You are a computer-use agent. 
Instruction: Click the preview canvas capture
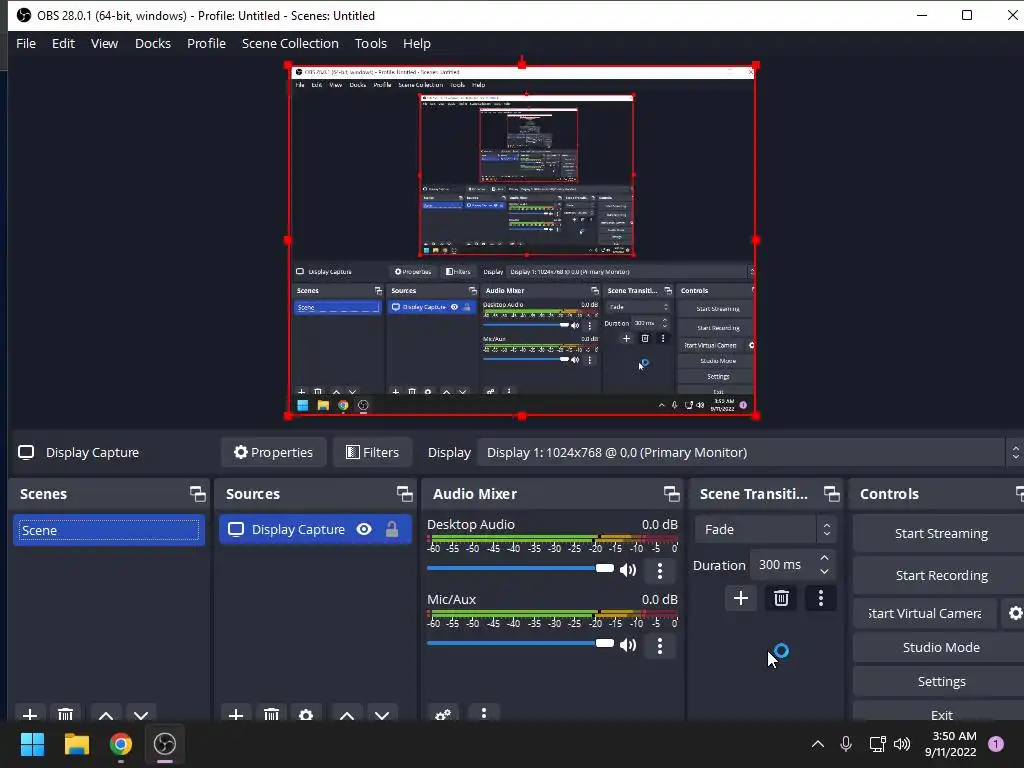click(522, 240)
